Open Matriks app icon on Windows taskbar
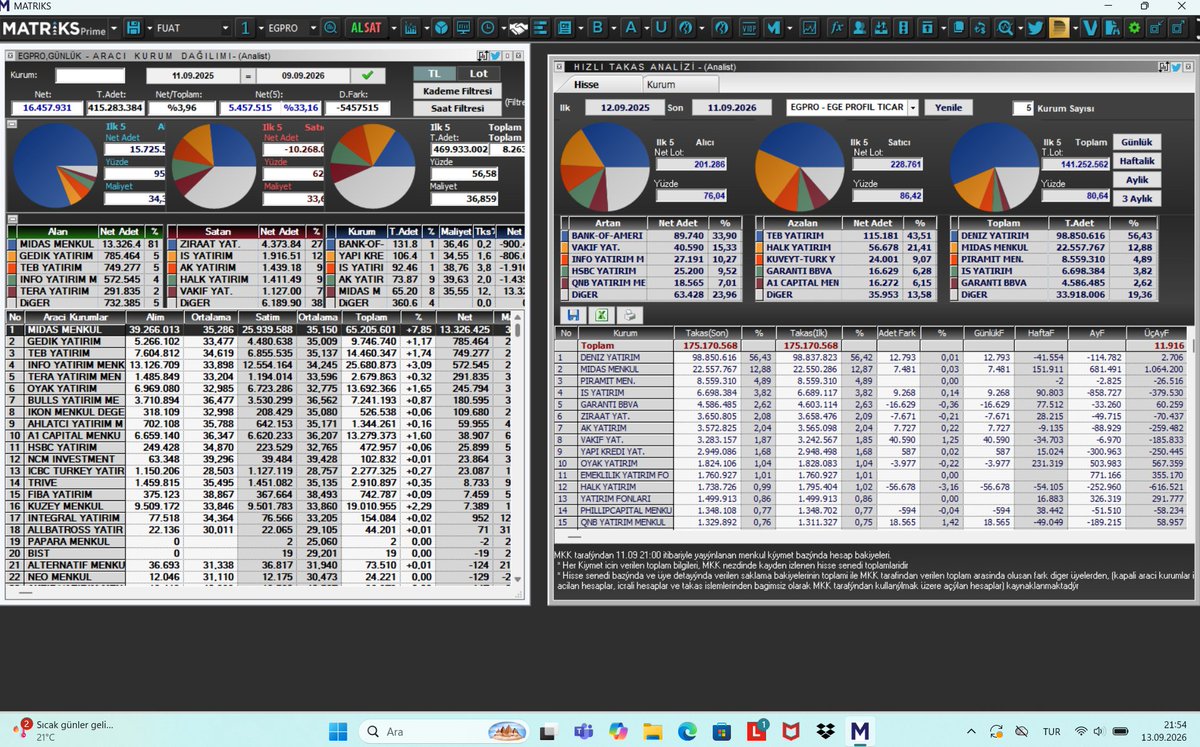The image size is (1200, 747). (859, 731)
